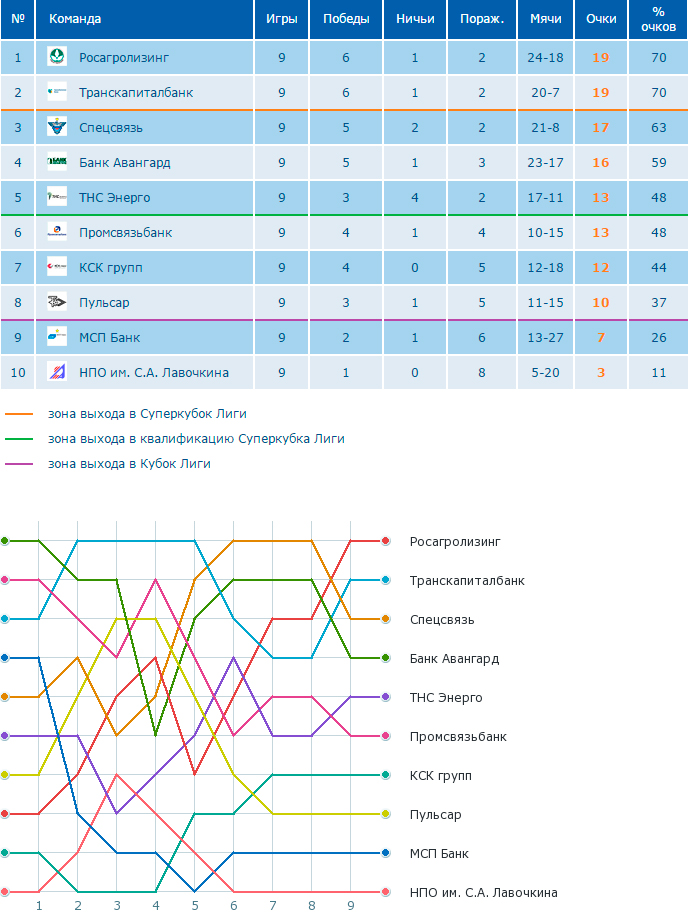Image resolution: width=690 pixels, height=922 pixels.
Task: Click the Пораж. column header
Action: pyautogui.click(x=482, y=19)
